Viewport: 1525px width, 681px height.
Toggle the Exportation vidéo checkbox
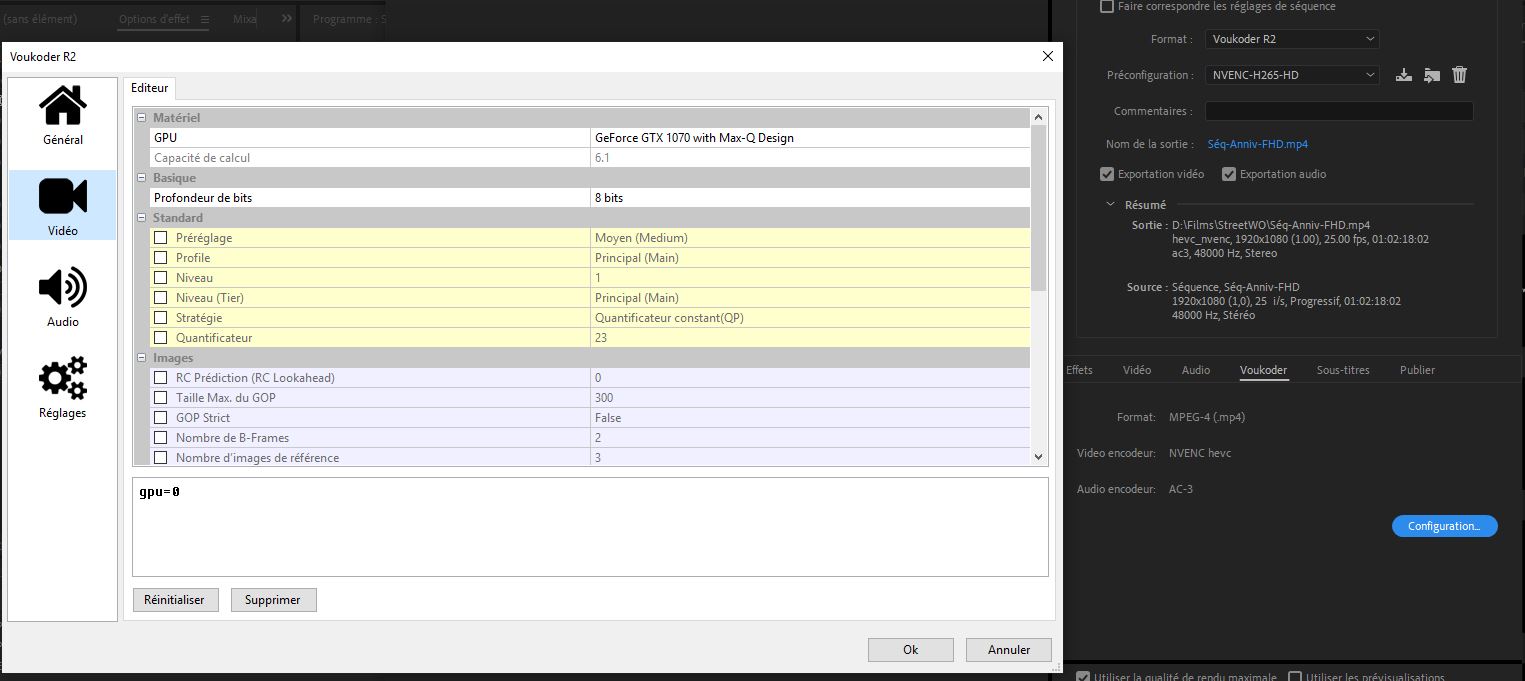pos(1107,174)
